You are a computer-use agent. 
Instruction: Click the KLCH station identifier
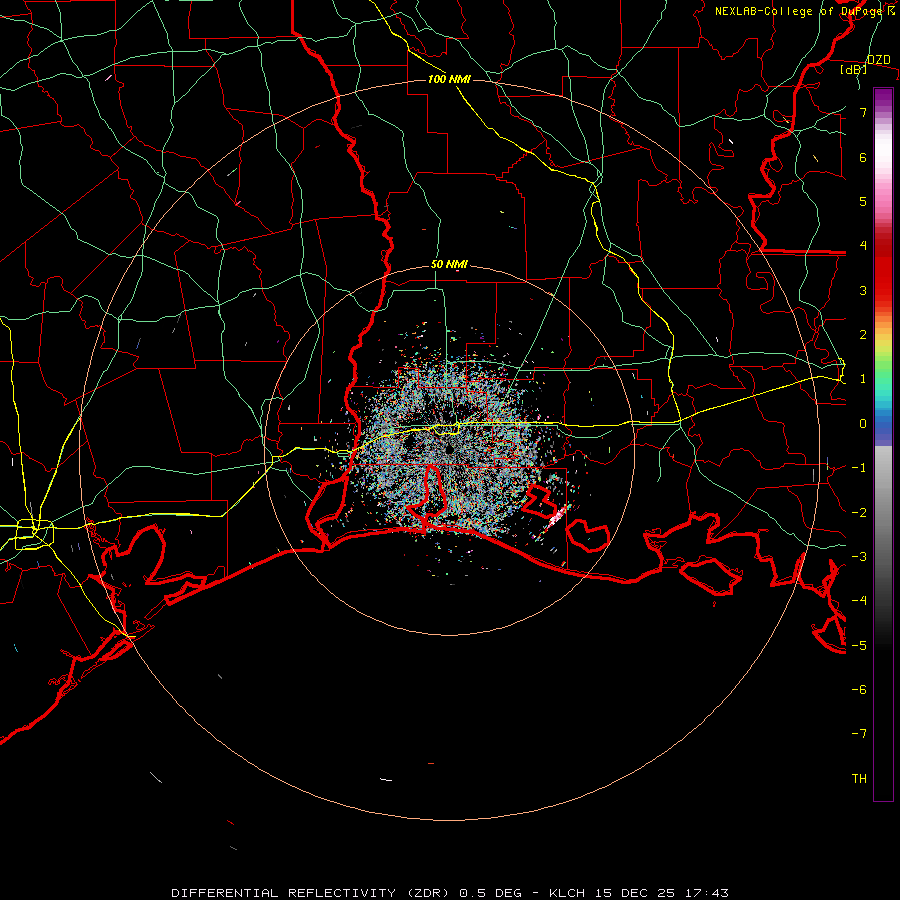point(567,893)
